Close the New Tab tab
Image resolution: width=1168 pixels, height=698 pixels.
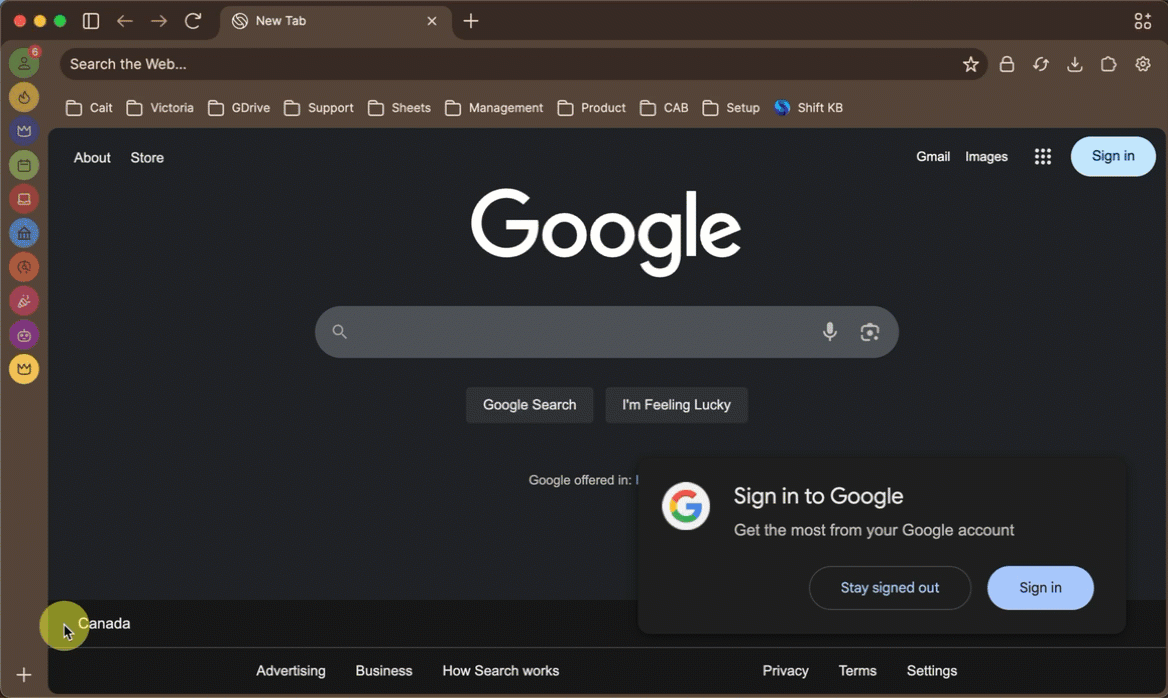tap(431, 21)
